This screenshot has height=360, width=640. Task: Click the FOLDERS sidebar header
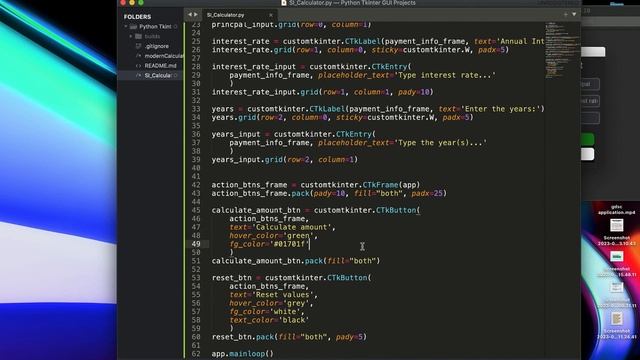[x=138, y=17]
